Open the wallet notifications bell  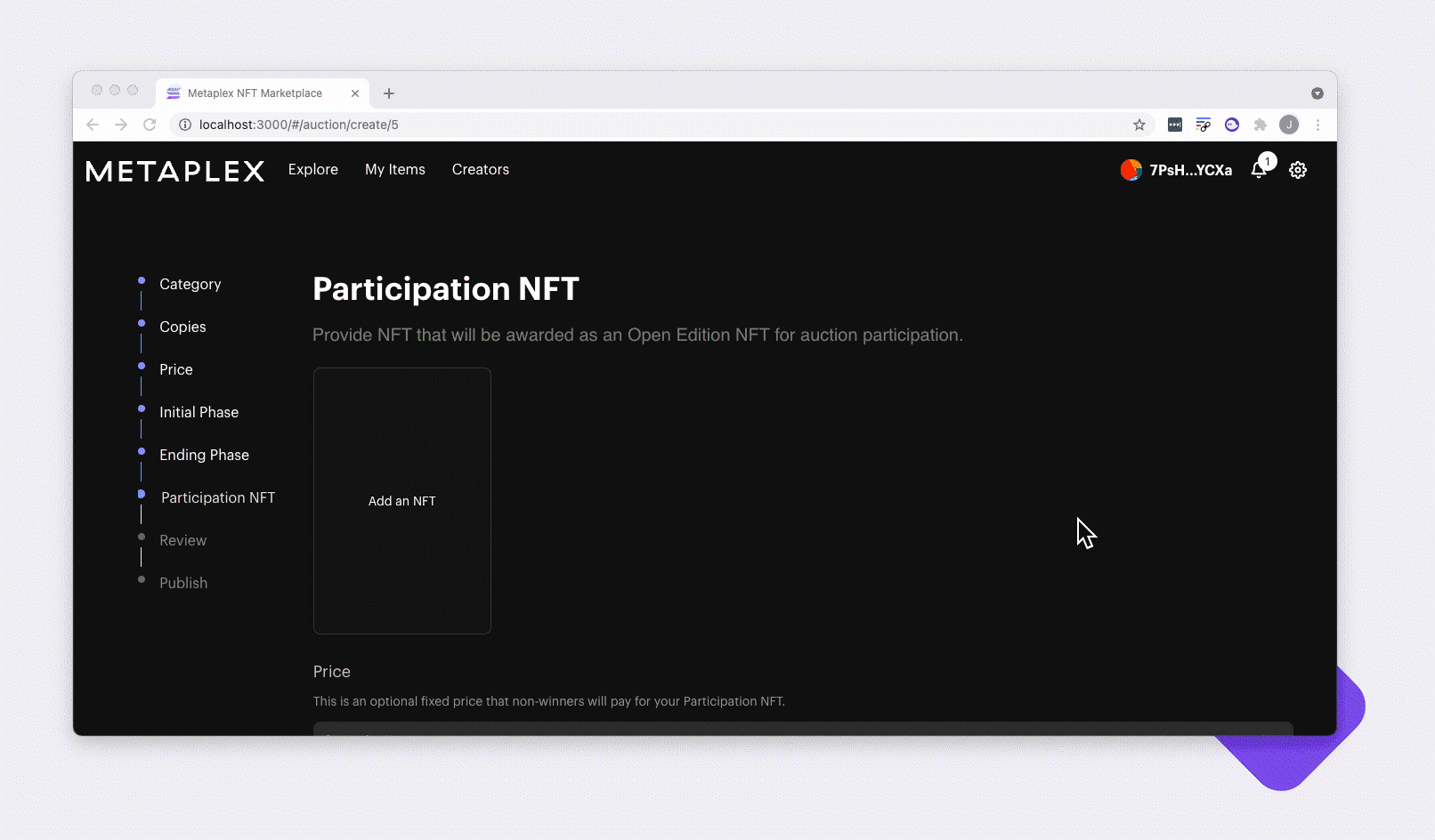coord(1260,170)
